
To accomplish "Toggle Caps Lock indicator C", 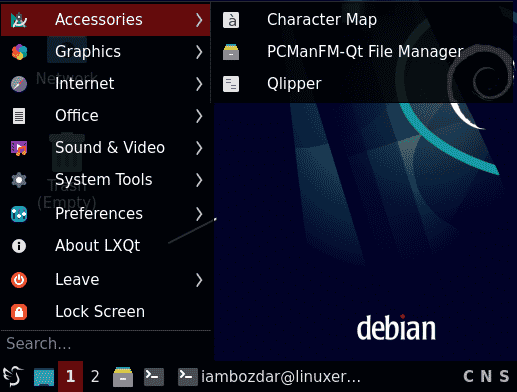I will point(468,377).
